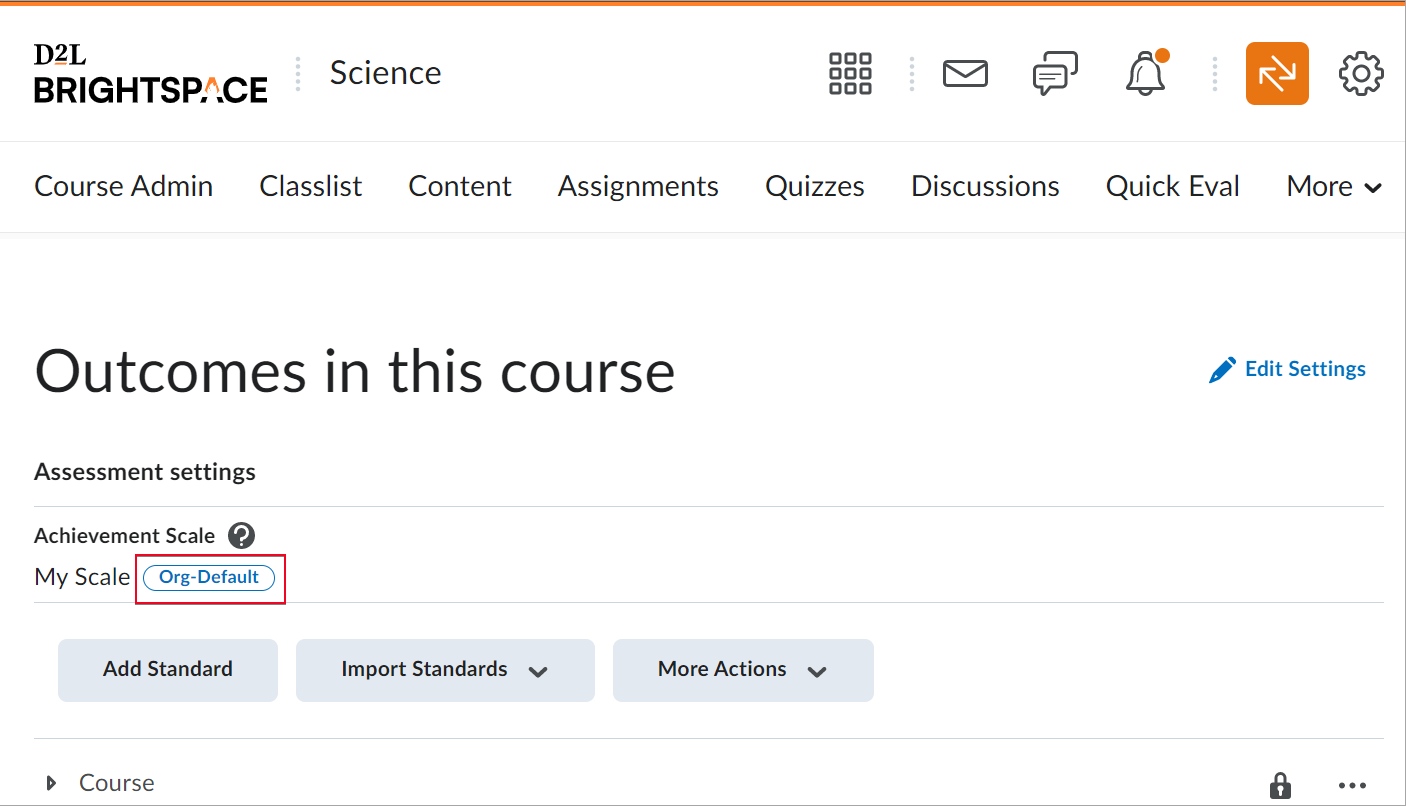This screenshot has width=1406, height=806.
Task: Open the chat discussions icon
Action: (x=1054, y=73)
